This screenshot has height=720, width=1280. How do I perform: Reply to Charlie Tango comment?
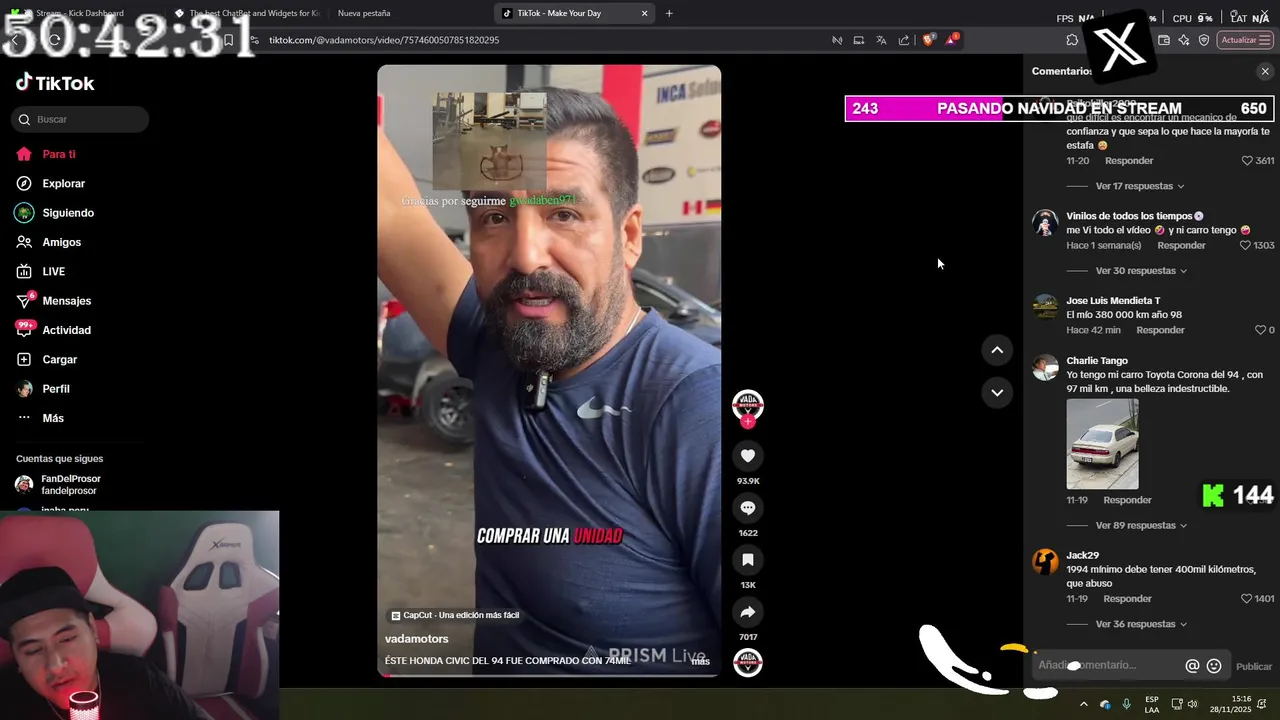click(1127, 500)
